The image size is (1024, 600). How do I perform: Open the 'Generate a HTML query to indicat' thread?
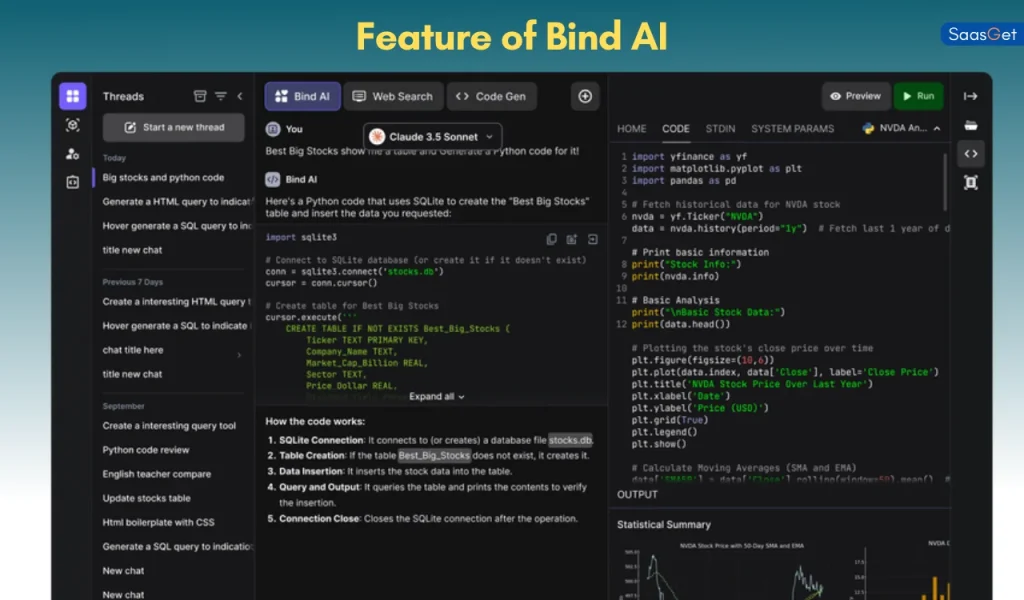coord(176,202)
